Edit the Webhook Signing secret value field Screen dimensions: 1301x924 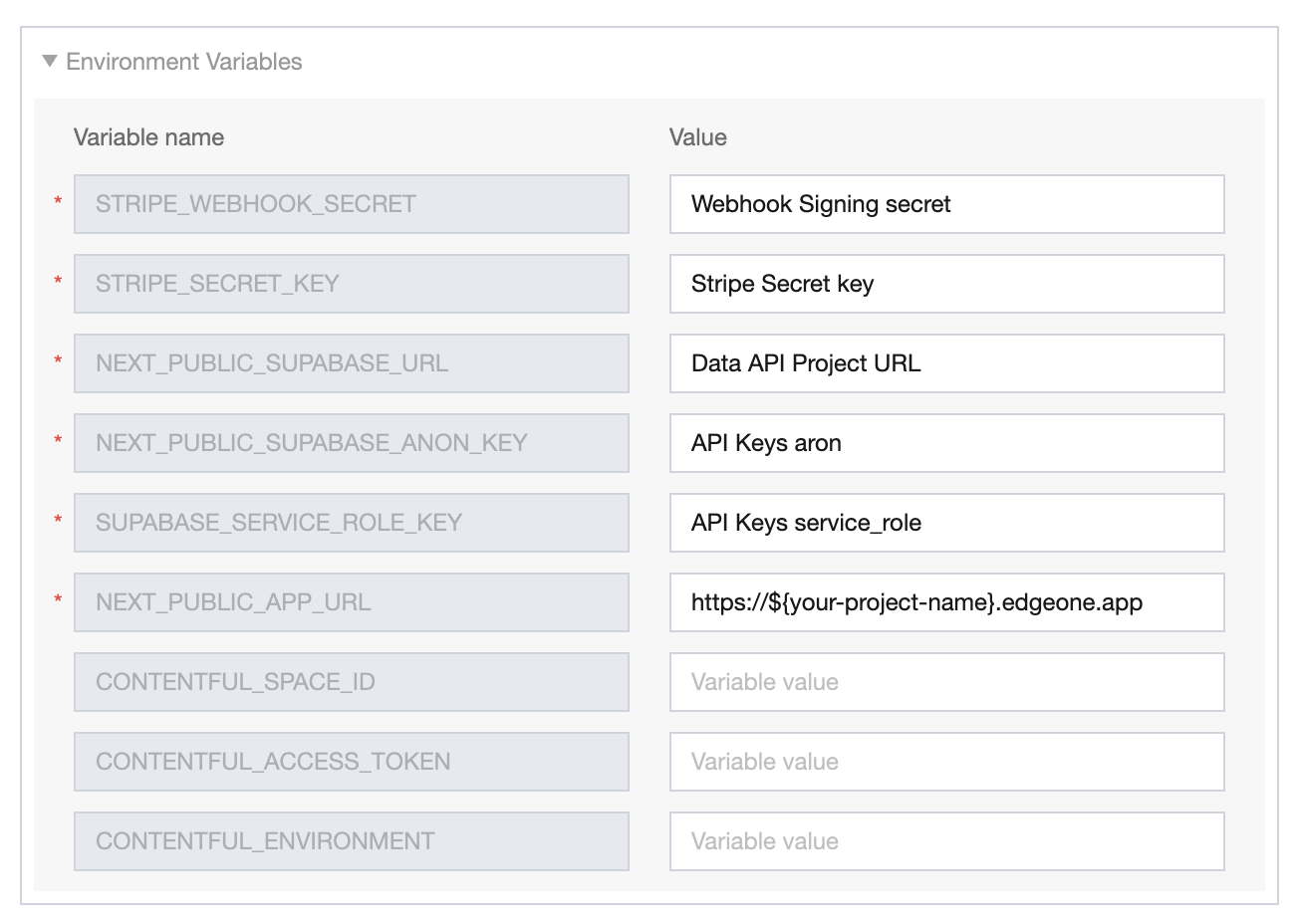pos(946,204)
